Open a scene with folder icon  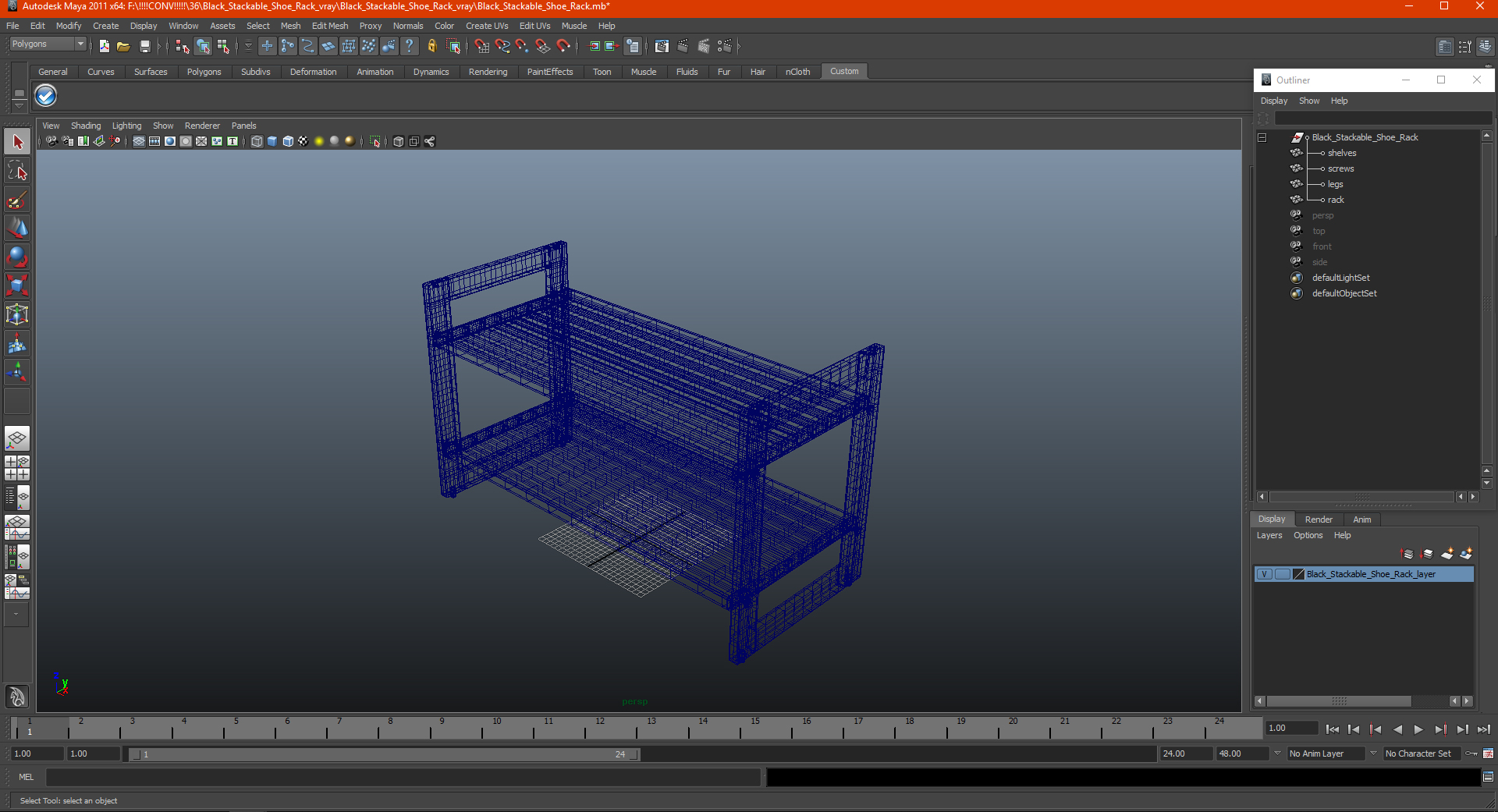pos(123,46)
